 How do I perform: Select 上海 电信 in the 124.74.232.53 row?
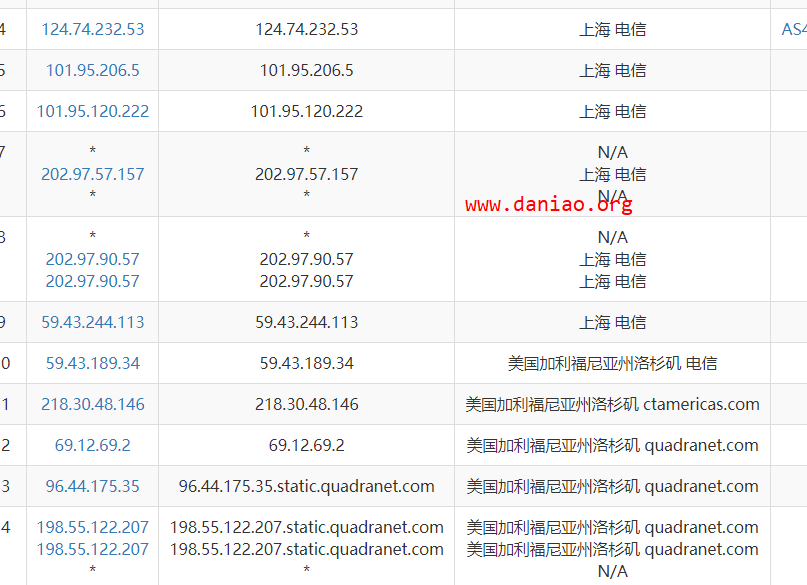[x=612, y=30]
